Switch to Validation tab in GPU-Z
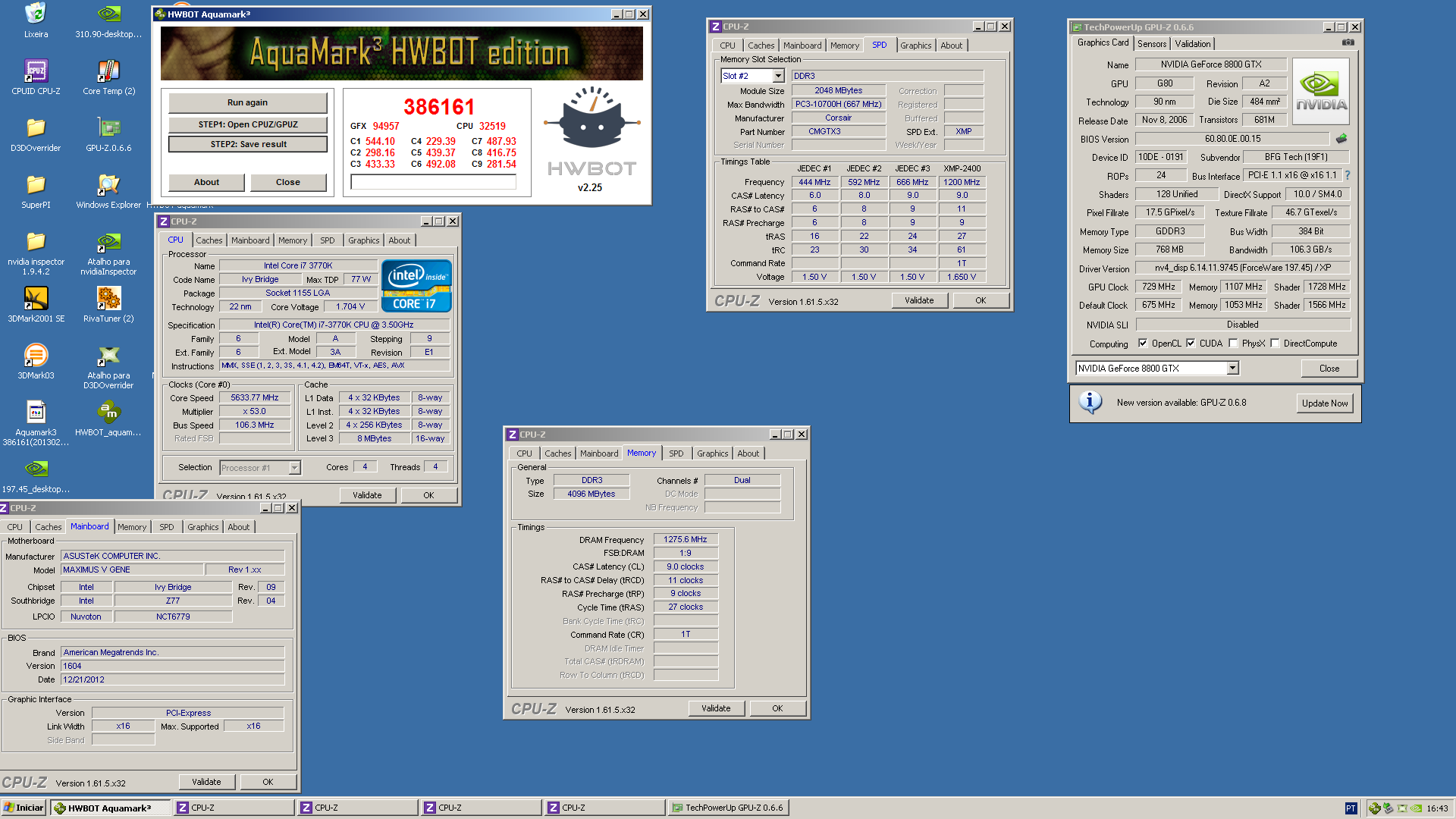The height and width of the screenshot is (819, 1456). click(1192, 44)
